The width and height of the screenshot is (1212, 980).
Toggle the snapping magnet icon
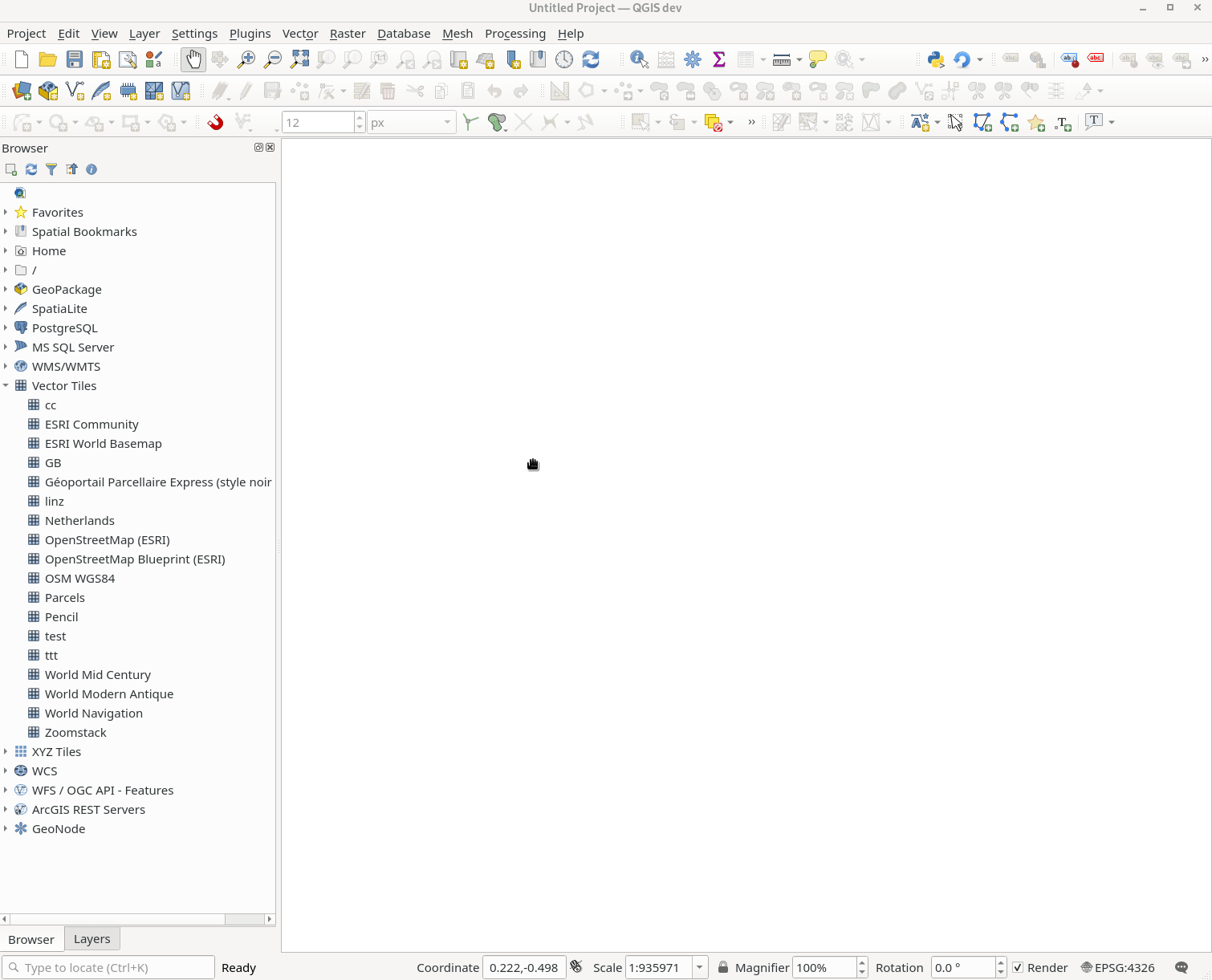(x=215, y=122)
